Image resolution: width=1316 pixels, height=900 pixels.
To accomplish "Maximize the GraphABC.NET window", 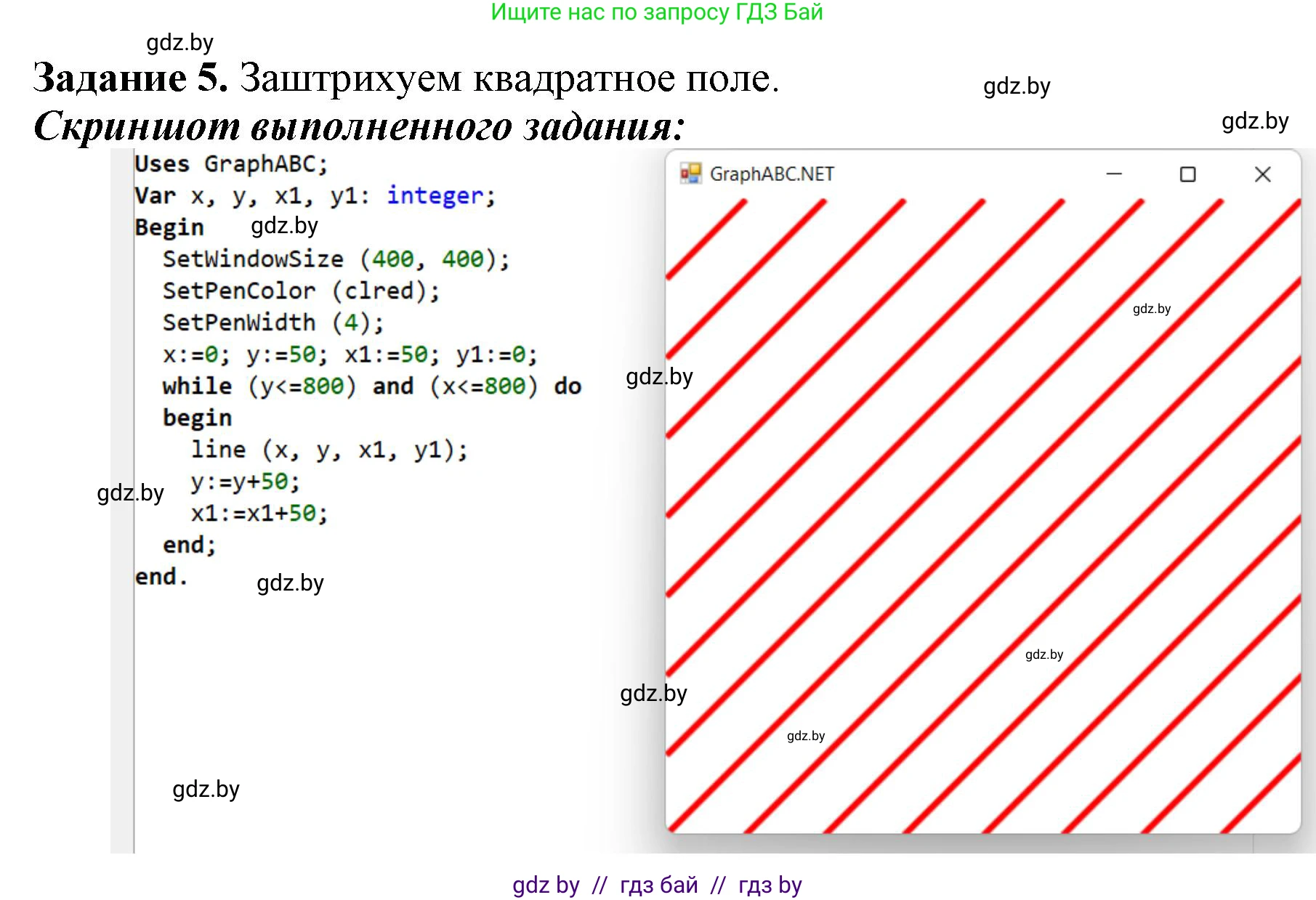I will pyautogui.click(x=1187, y=174).
